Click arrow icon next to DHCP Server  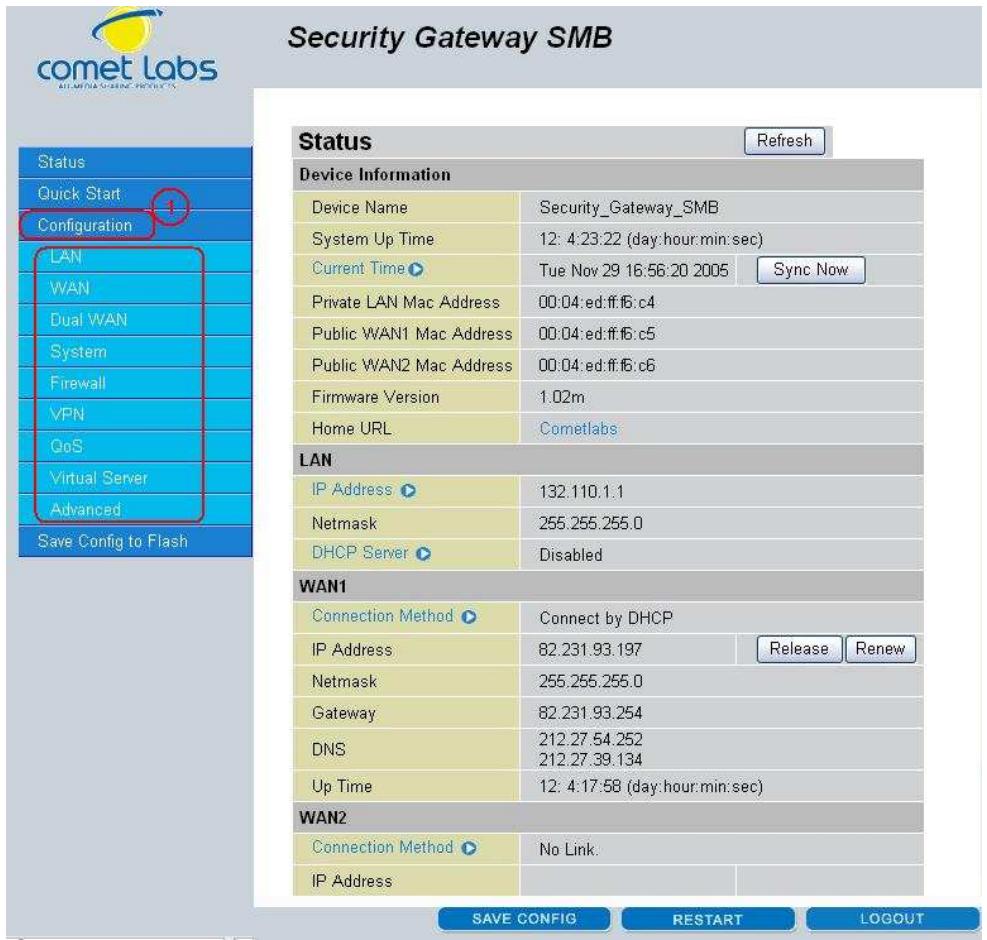pos(424,553)
